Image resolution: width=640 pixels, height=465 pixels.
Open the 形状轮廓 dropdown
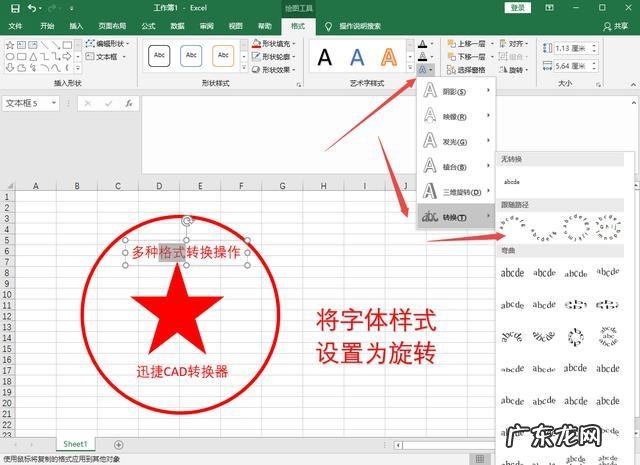[x=274, y=56]
